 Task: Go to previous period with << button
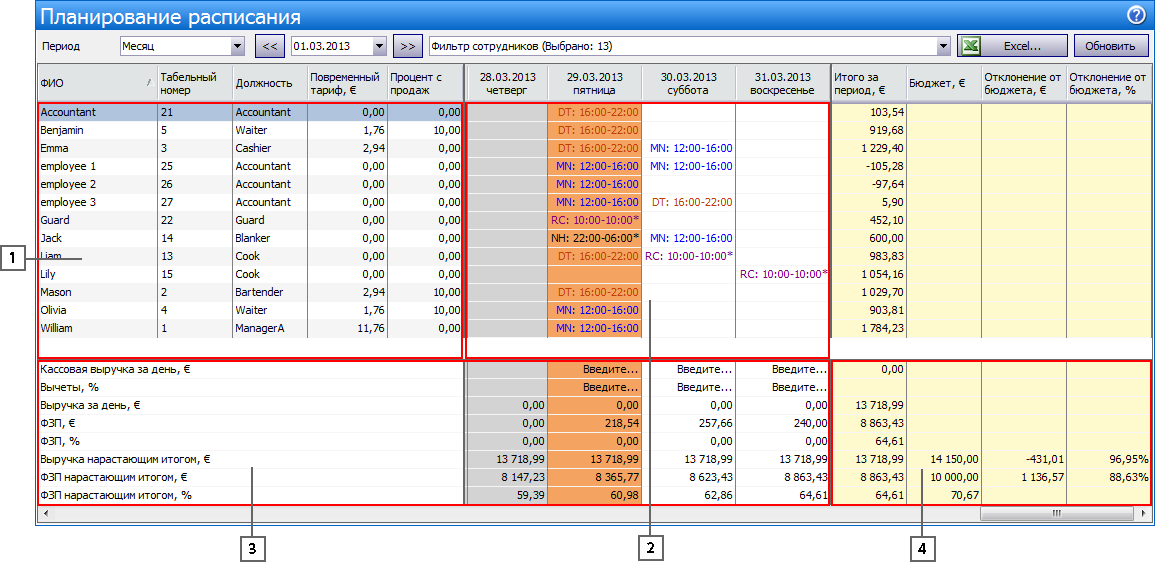tap(270, 46)
